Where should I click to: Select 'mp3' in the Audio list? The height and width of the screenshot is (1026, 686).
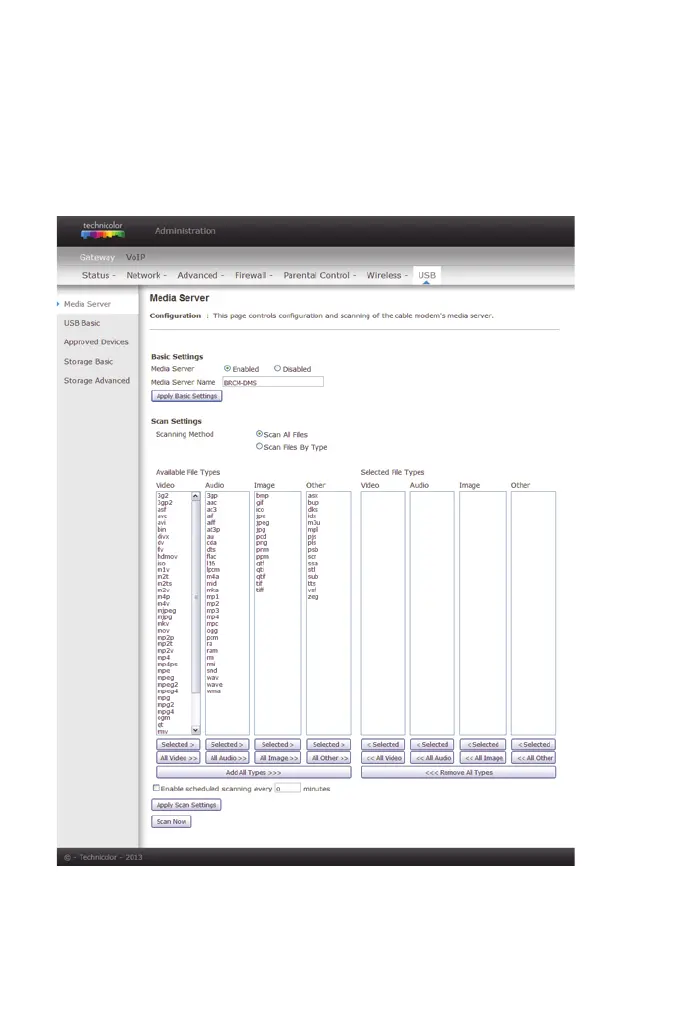pyautogui.click(x=213, y=610)
